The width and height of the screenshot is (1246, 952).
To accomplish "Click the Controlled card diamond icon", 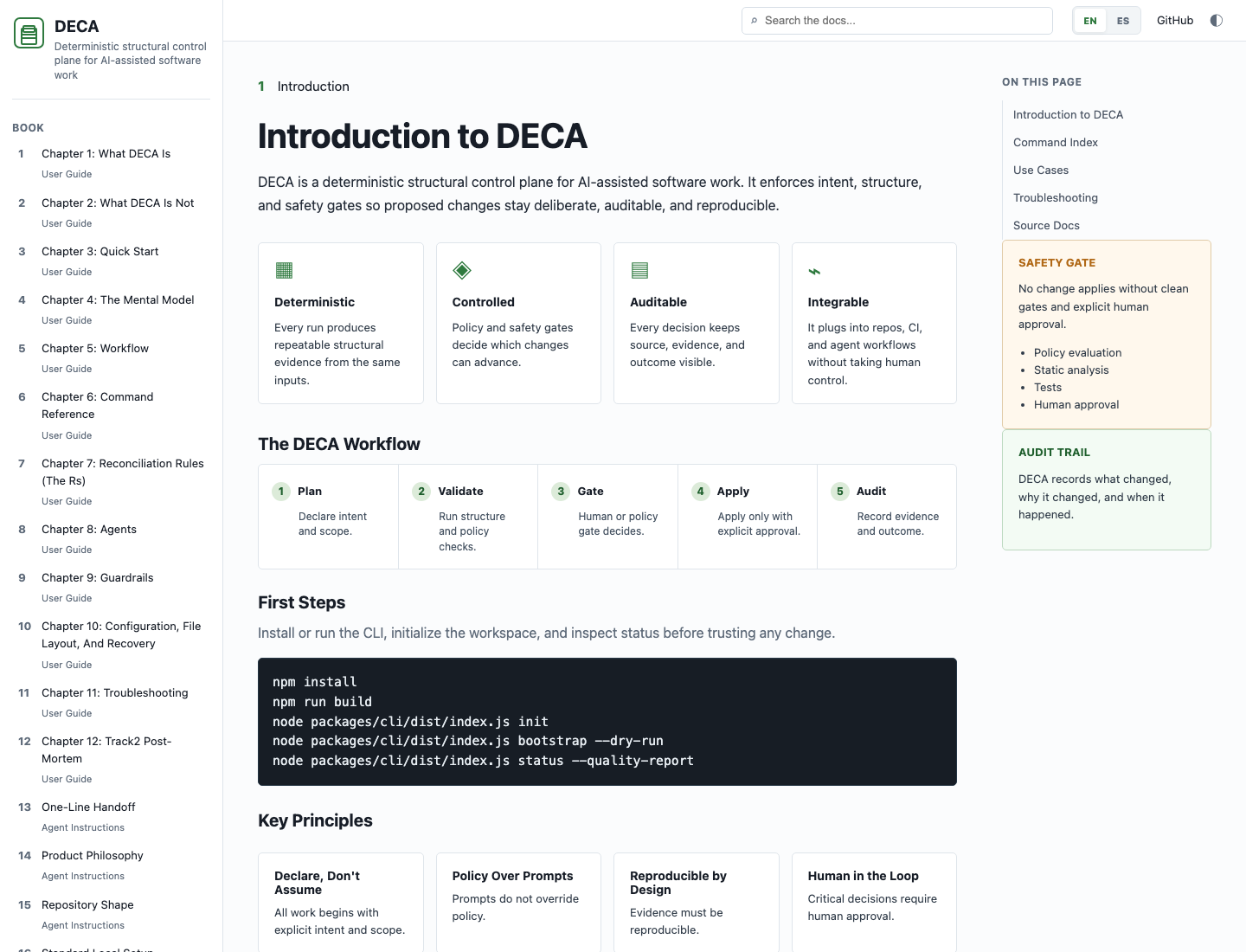I will (x=462, y=270).
